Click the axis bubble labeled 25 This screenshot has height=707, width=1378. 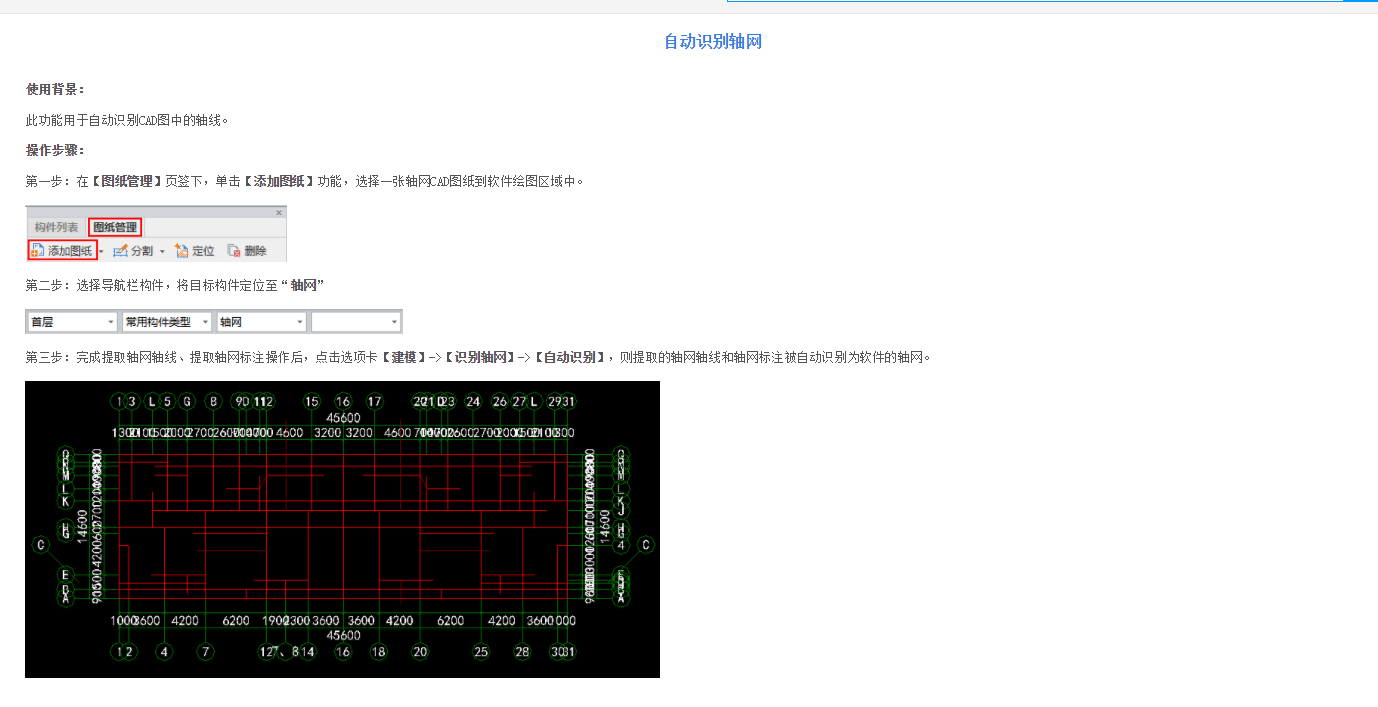click(481, 652)
